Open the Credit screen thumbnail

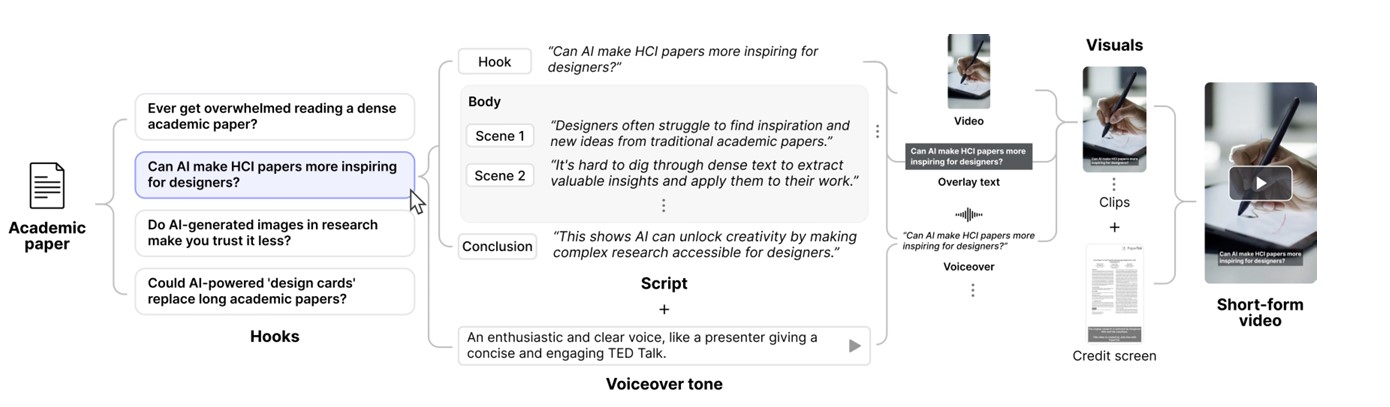[x=1114, y=292]
